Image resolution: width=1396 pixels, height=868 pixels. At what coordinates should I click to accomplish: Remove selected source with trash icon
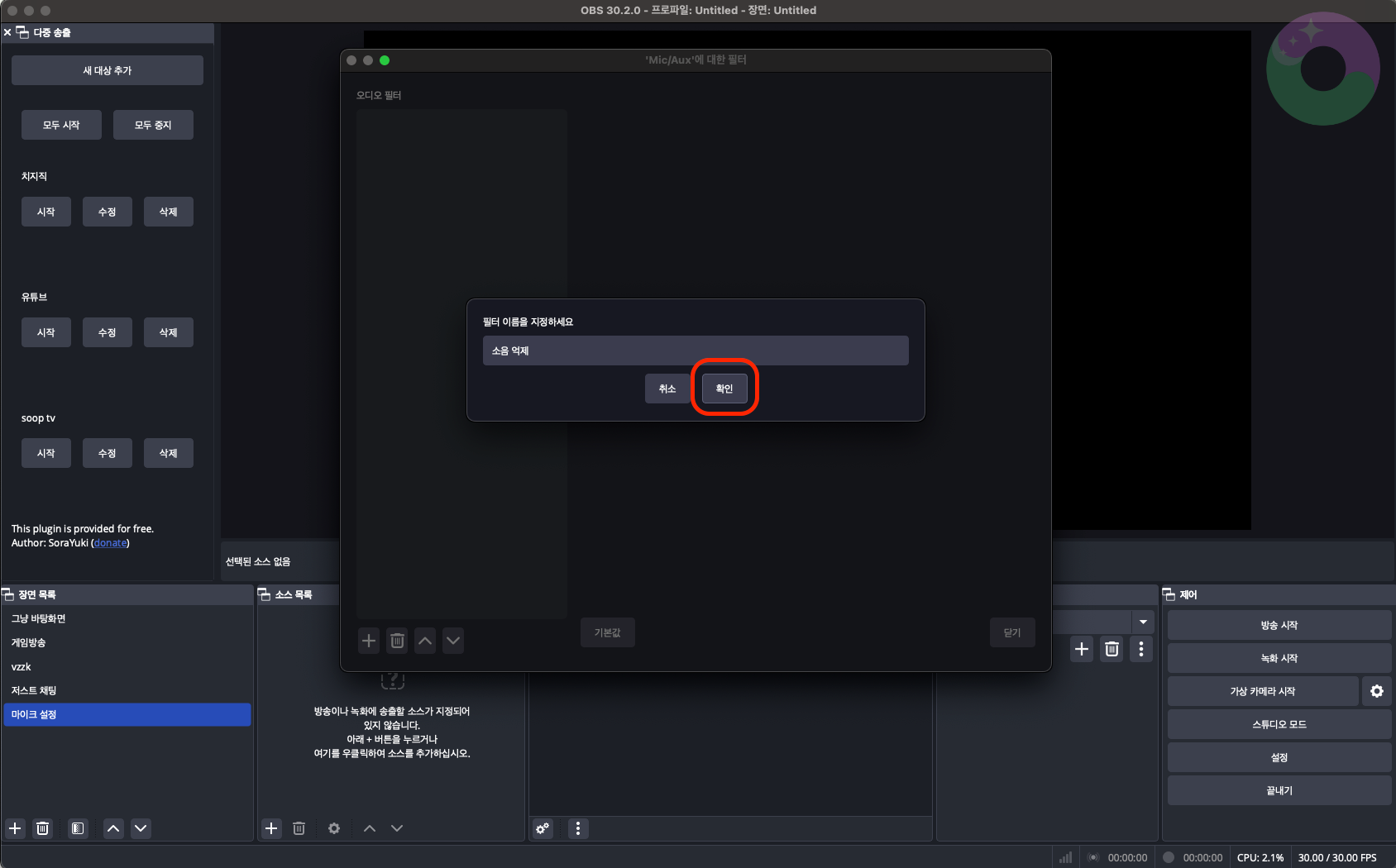(299, 828)
